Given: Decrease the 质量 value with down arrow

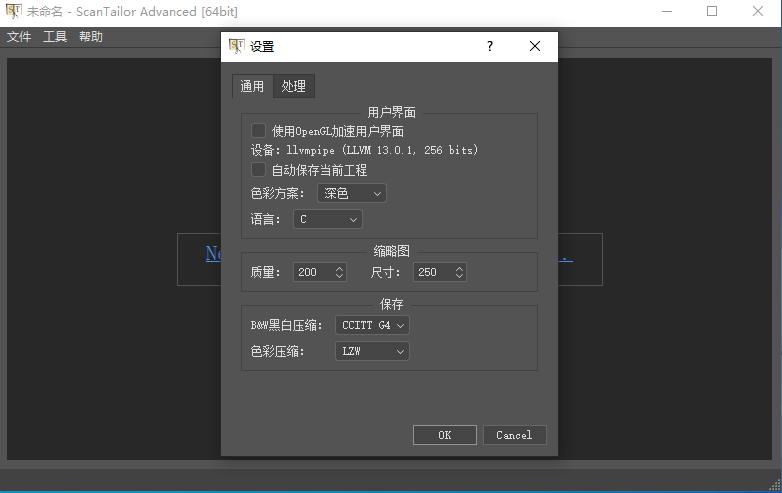Looking at the screenshot, I should (x=340, y=276).
